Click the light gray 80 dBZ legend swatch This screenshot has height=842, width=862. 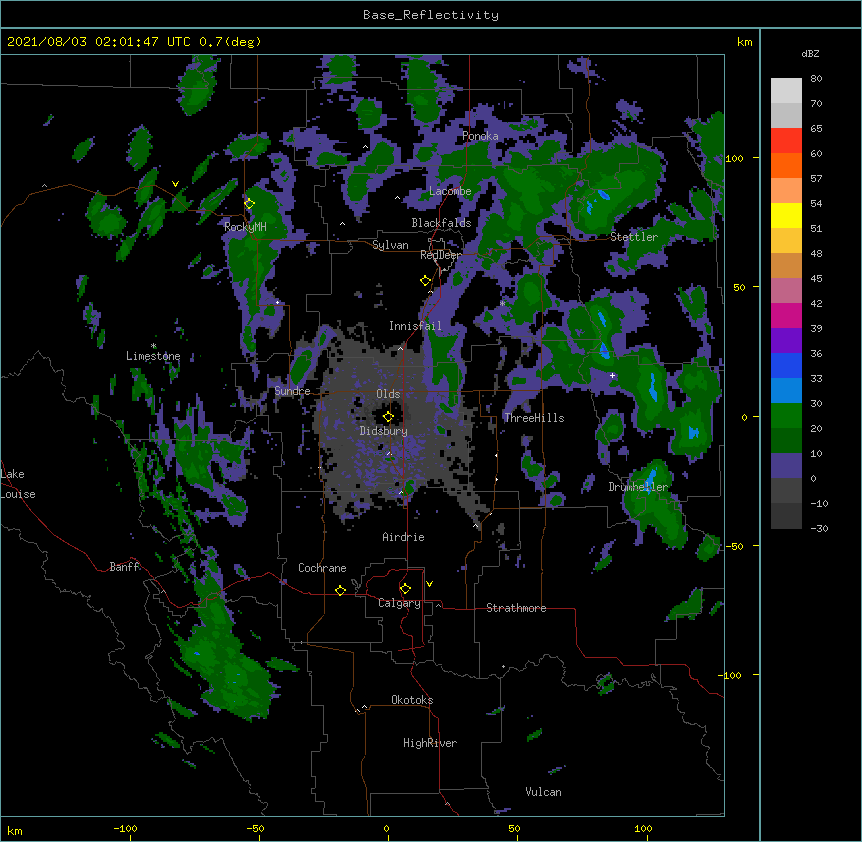point(786,91)
